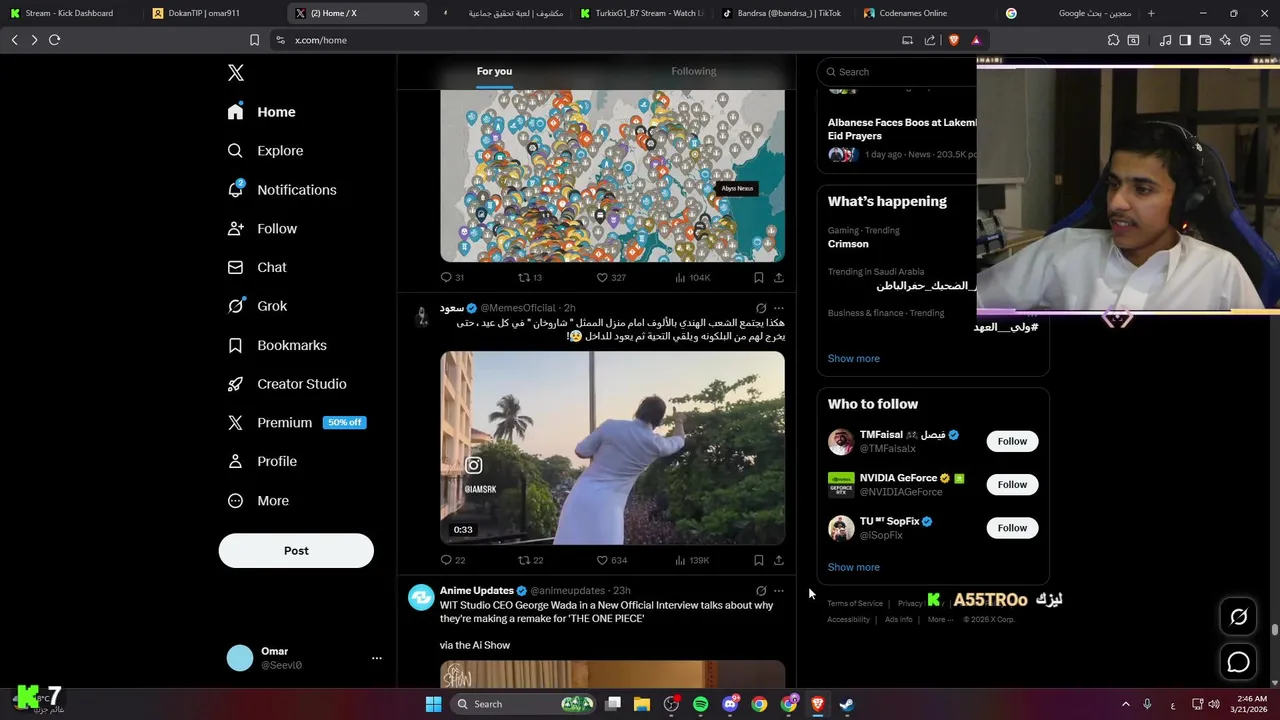The width and height of the screenshot is (1280, 720).
Task: Share the MemesOfficial video post
Action: (x=778, y=560)
